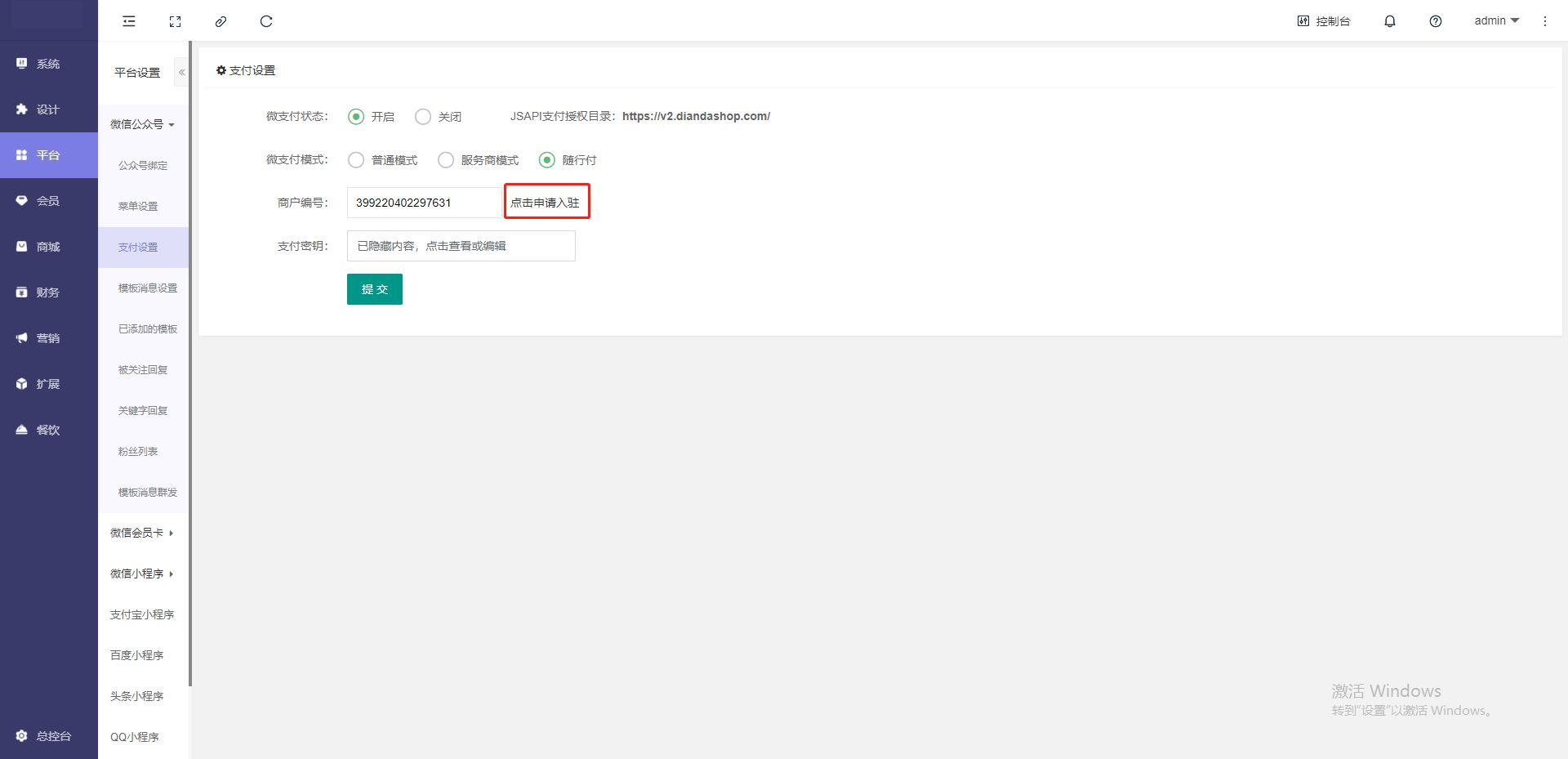Click the 提交 submit button
Screen dimensions: 1568x759
[x=374, y=289]
